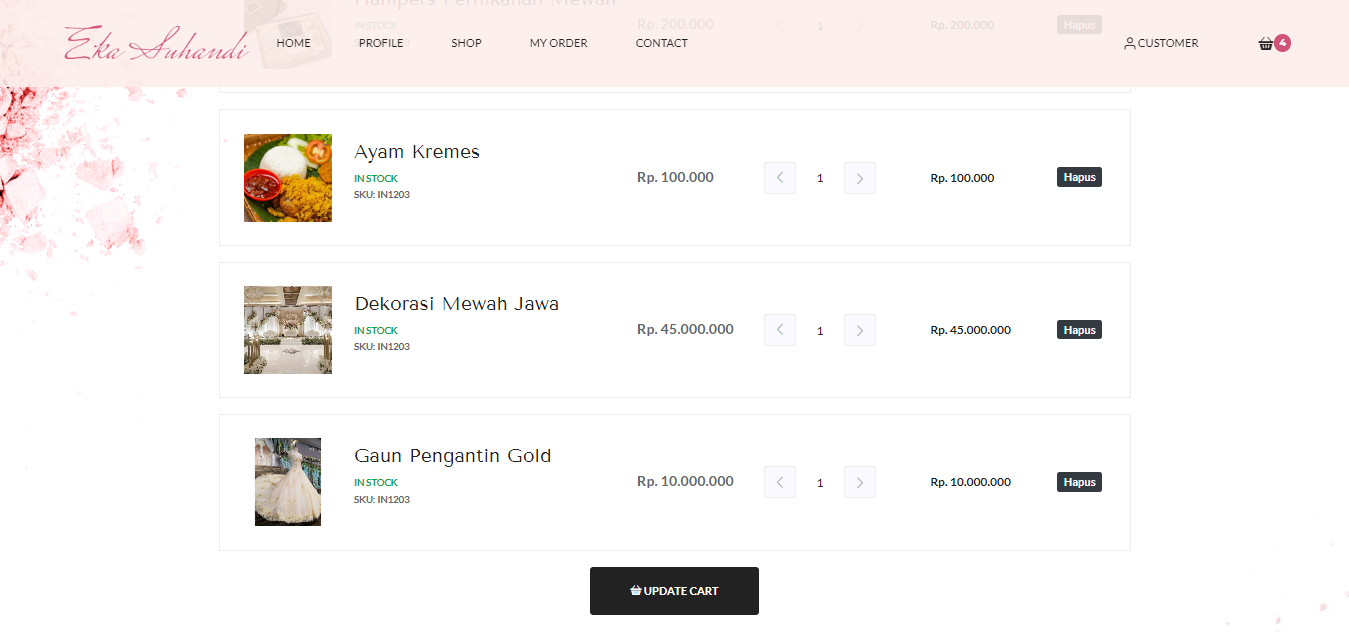This screenshot has width=1349, height=632.
Task: Select the Gaun Pengantin Gold quantity field
Action: 820,482
